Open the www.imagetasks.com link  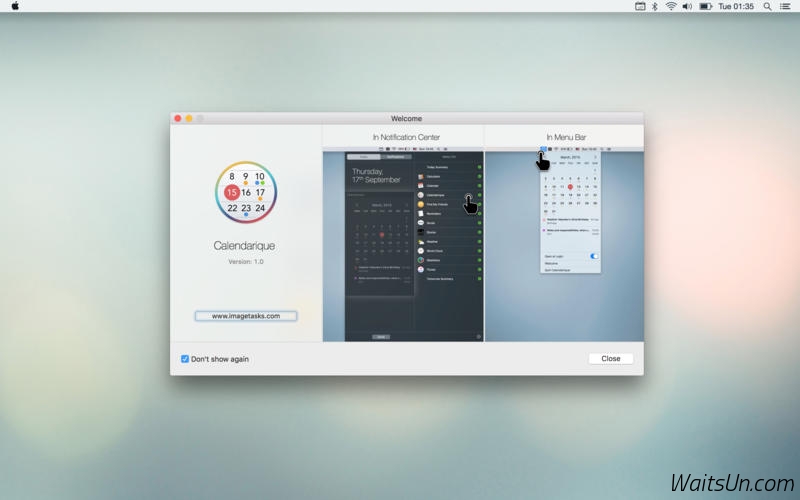point(246,316)
